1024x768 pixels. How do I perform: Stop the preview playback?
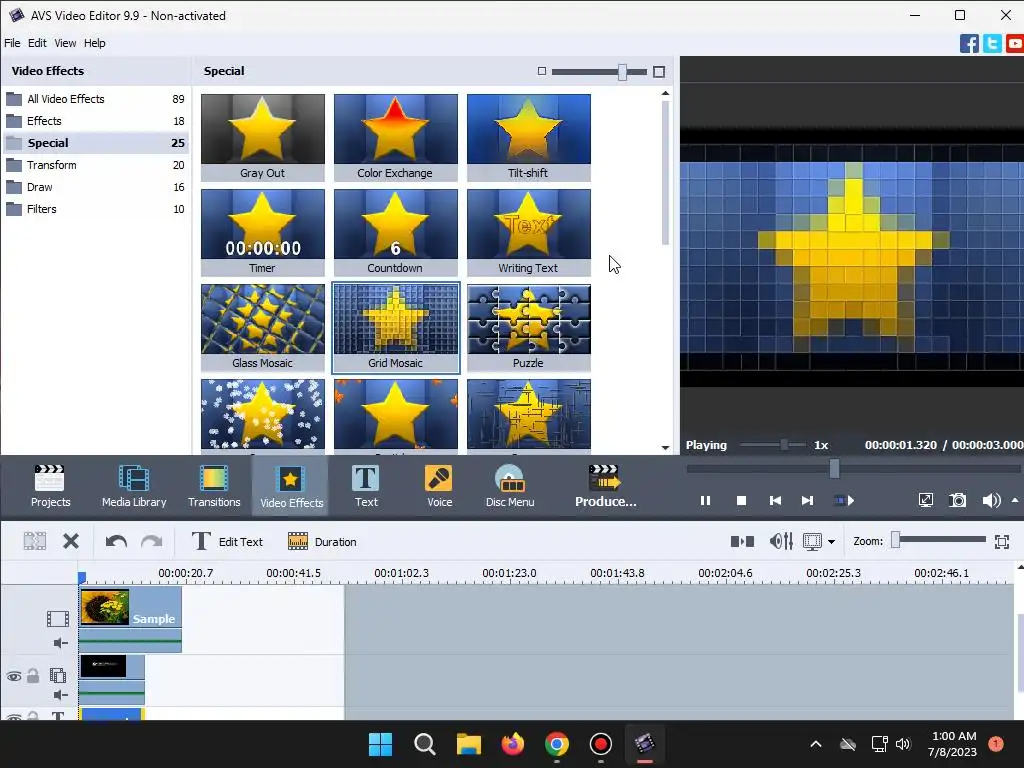coord(741,500)
